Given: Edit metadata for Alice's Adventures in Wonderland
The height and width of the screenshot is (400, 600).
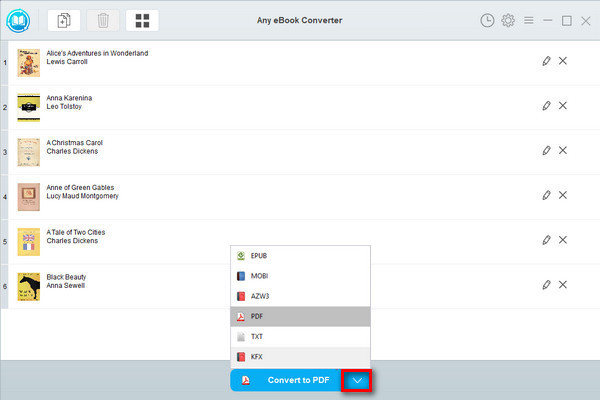Looking at the screenshot, I should pyautogui.click(x=546, y=60).
